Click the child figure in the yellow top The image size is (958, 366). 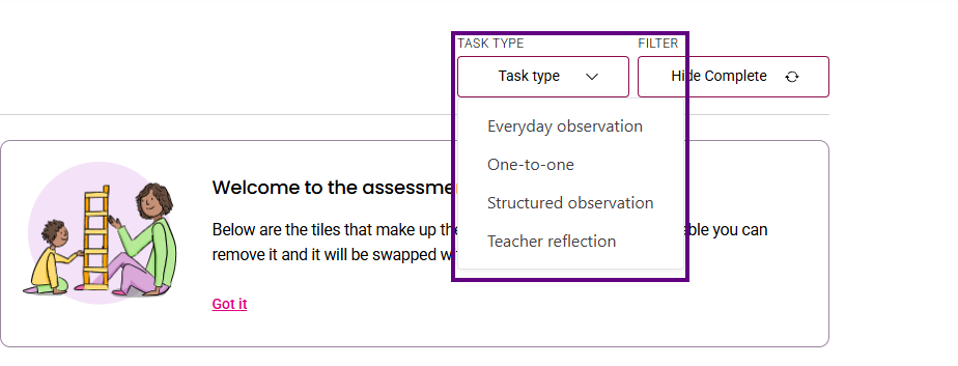(52, 257)
